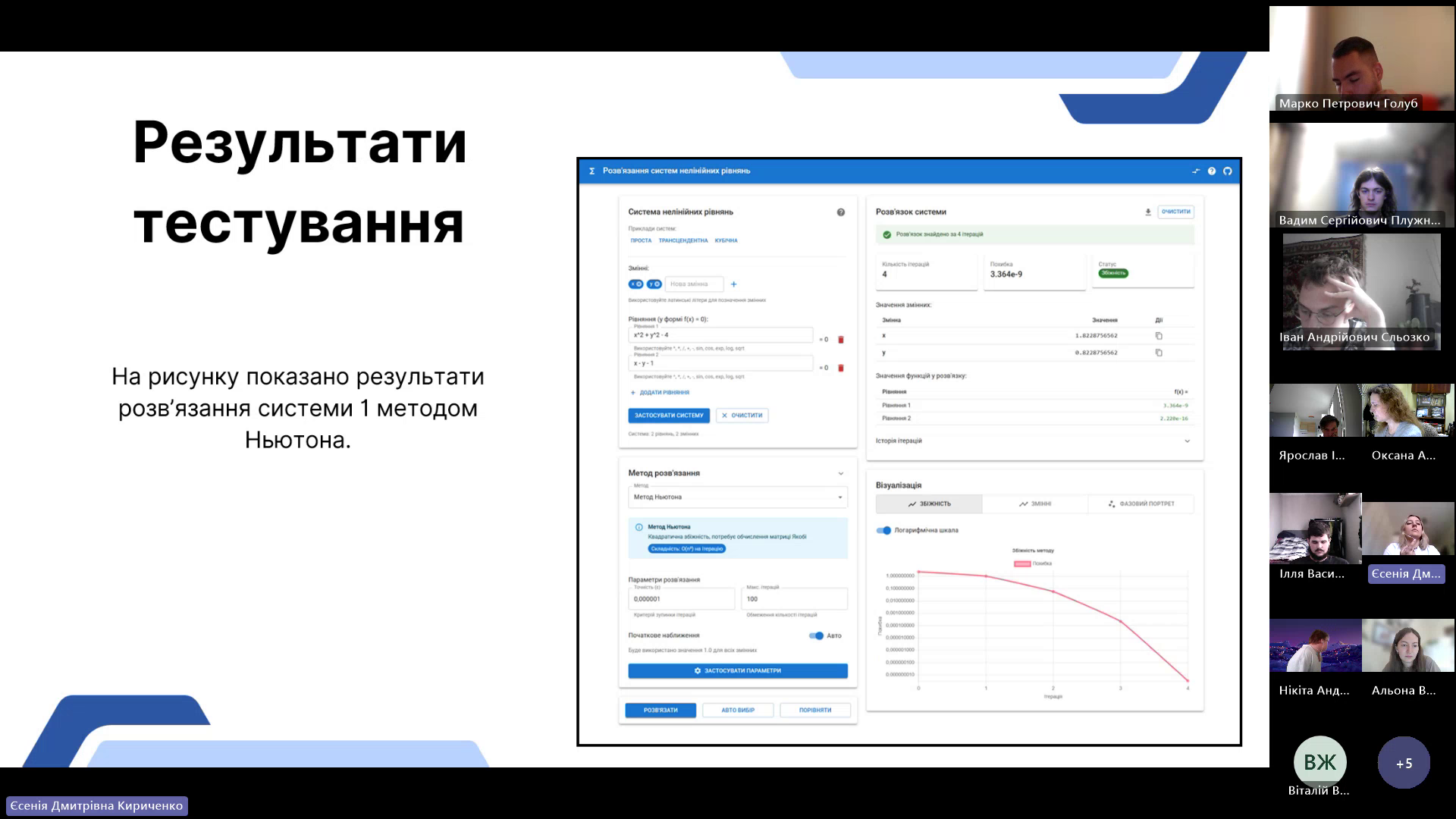Delete equation 1 with red trash icon
The height and width of the screenshot is (819, 1456).
pos(840,340)
